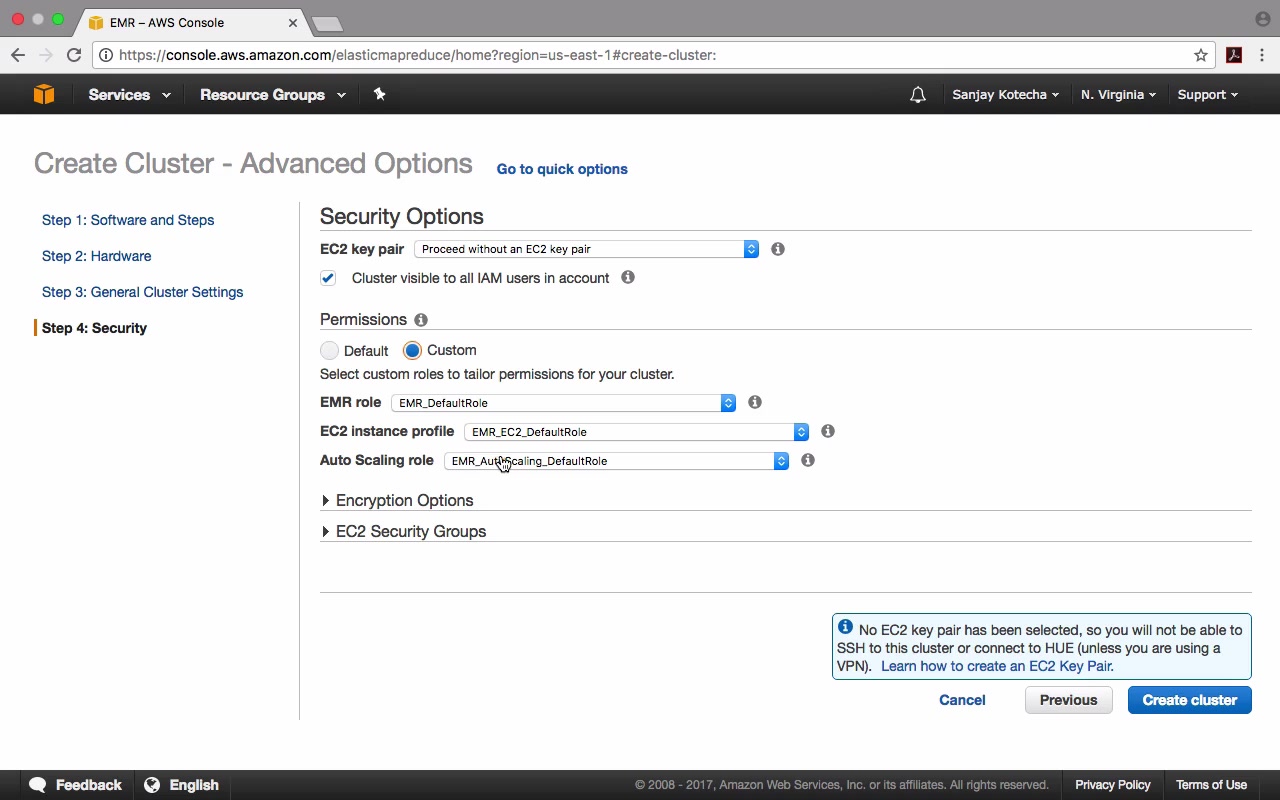Click info icon next to Auto Scaling role
The height and width of the screenshot is (800, 1280).
click(x=808, y=460)
